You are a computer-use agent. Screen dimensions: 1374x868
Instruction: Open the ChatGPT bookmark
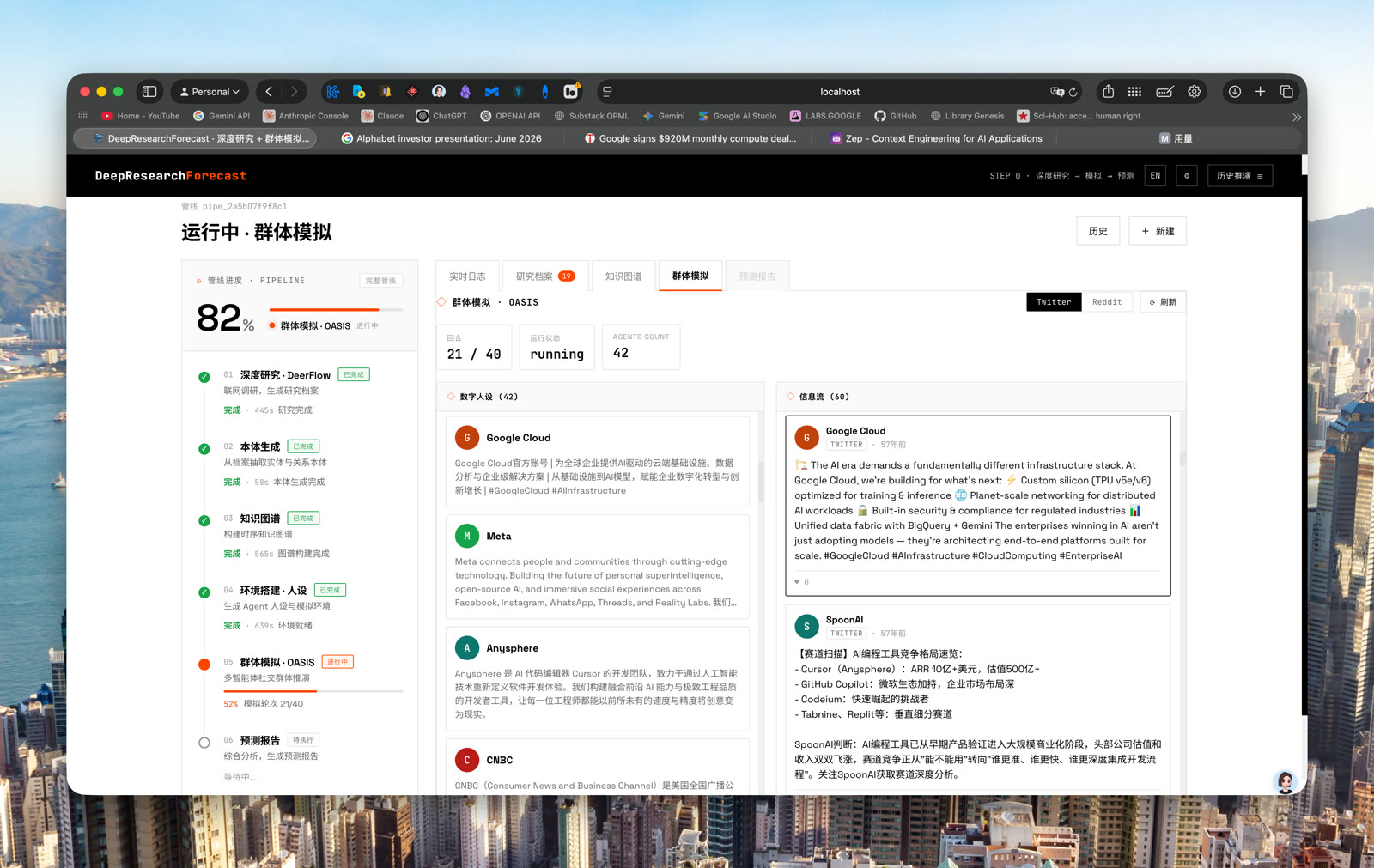(x=441, y=116)
